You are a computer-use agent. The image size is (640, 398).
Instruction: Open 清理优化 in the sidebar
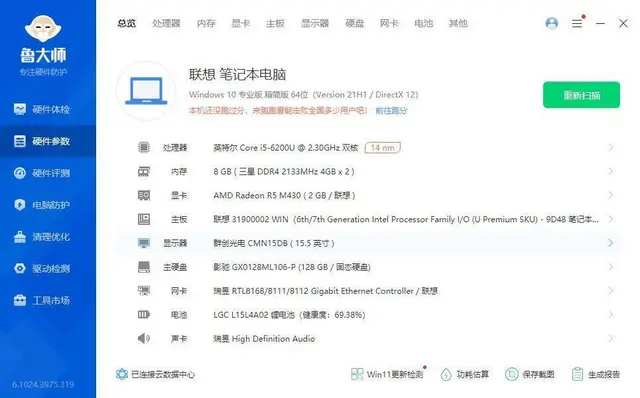[x=48, y=237]
